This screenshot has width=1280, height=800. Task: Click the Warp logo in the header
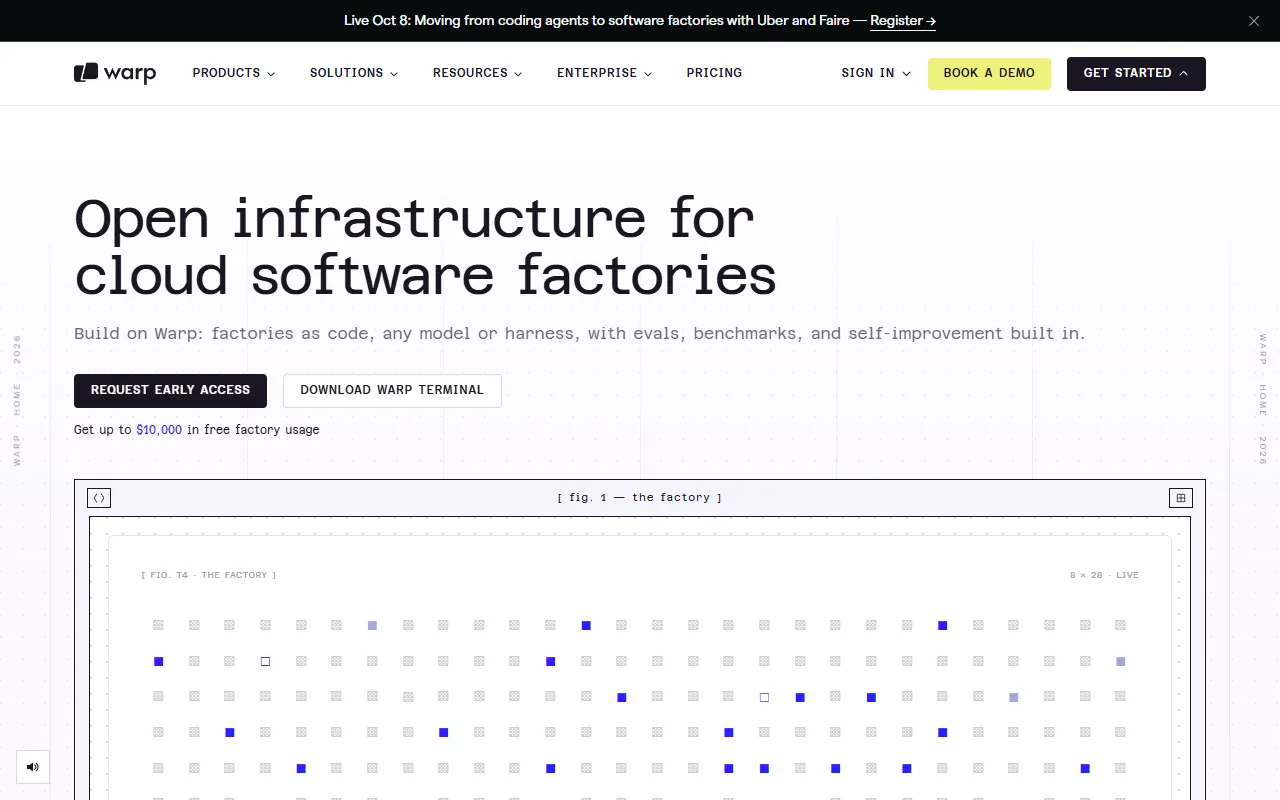115,73
